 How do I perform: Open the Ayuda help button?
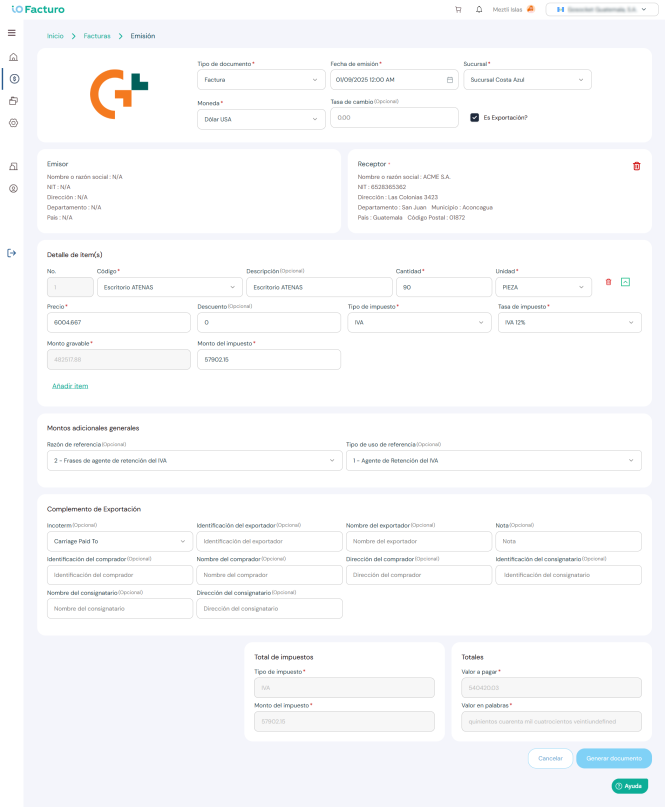pyautogui.click(x=629, y=786)
